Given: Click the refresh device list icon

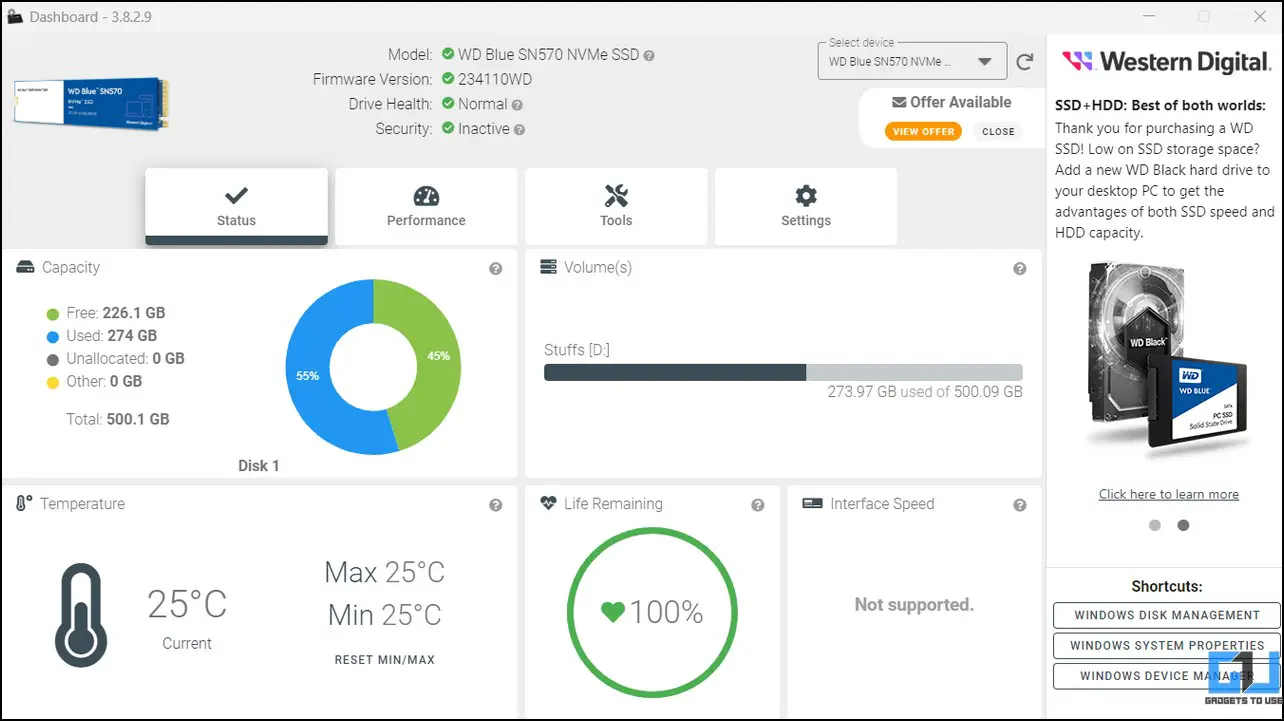Looking at the screenshot, I should pos(1025,62).
